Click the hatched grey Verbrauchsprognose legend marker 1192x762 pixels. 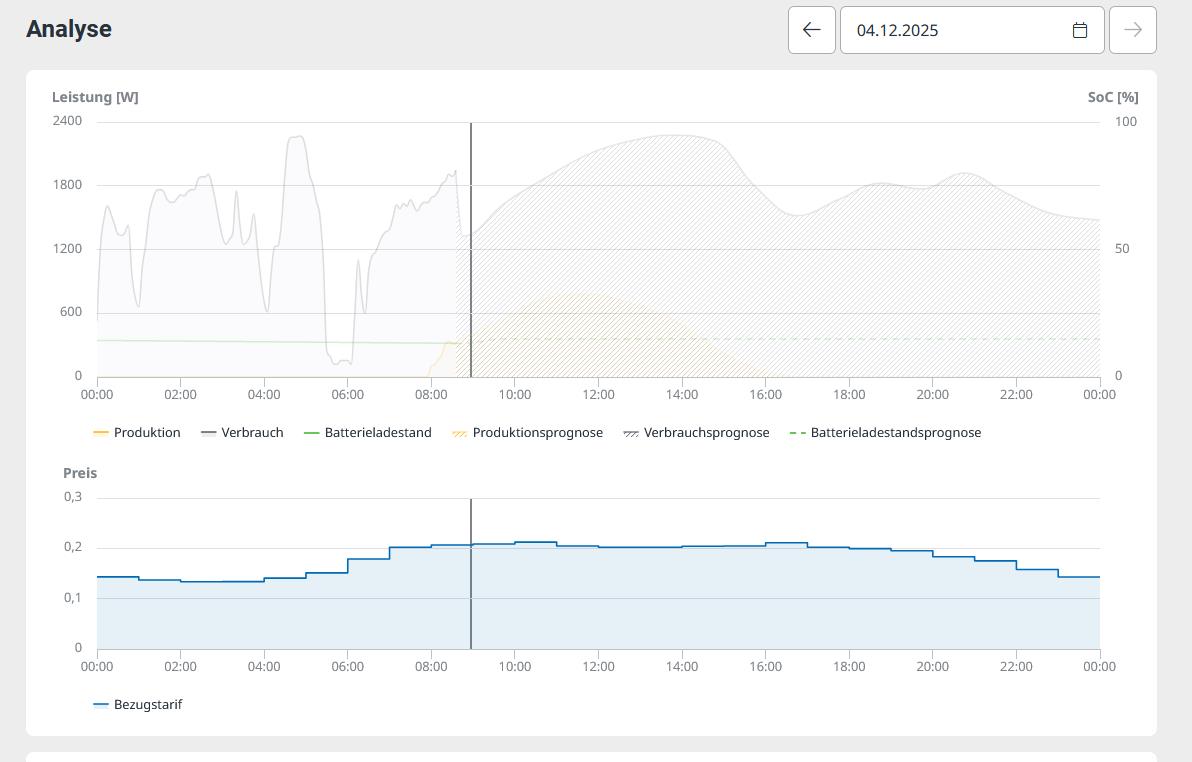tap(631, 433)
